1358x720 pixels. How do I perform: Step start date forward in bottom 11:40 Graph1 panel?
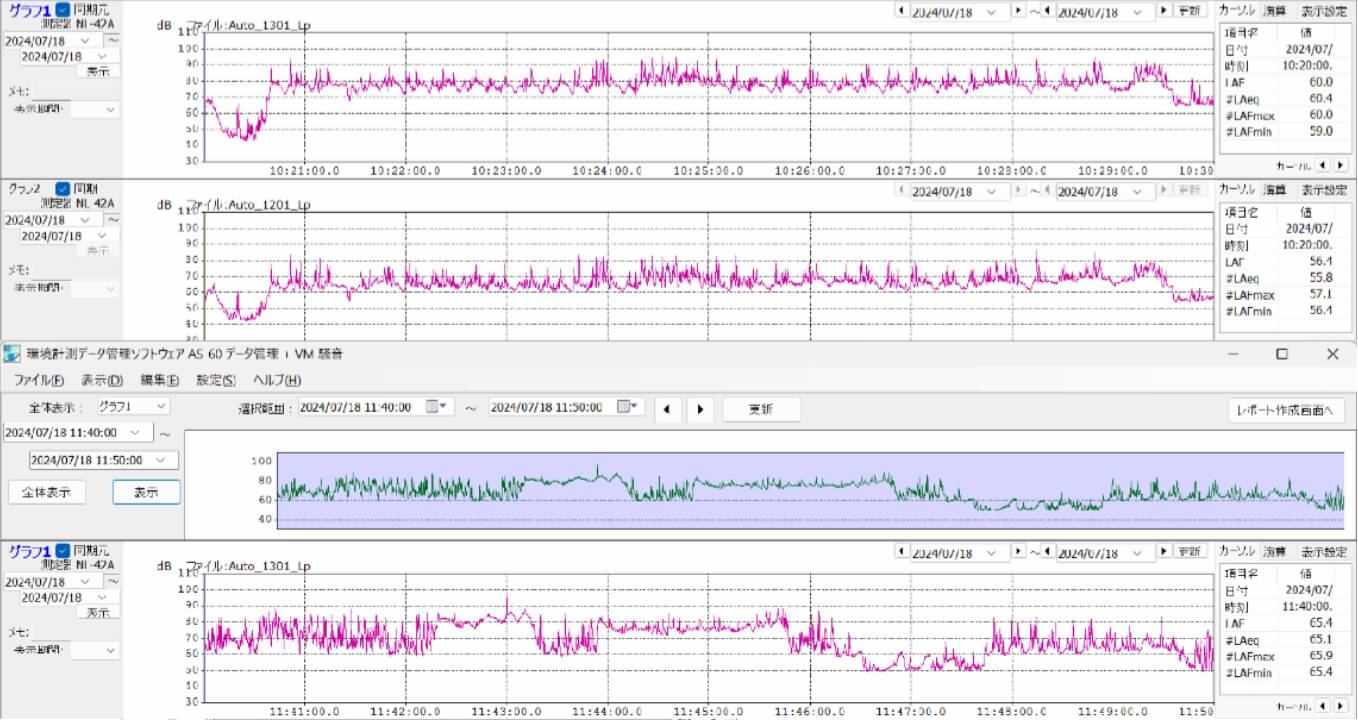click(1019, 552)
